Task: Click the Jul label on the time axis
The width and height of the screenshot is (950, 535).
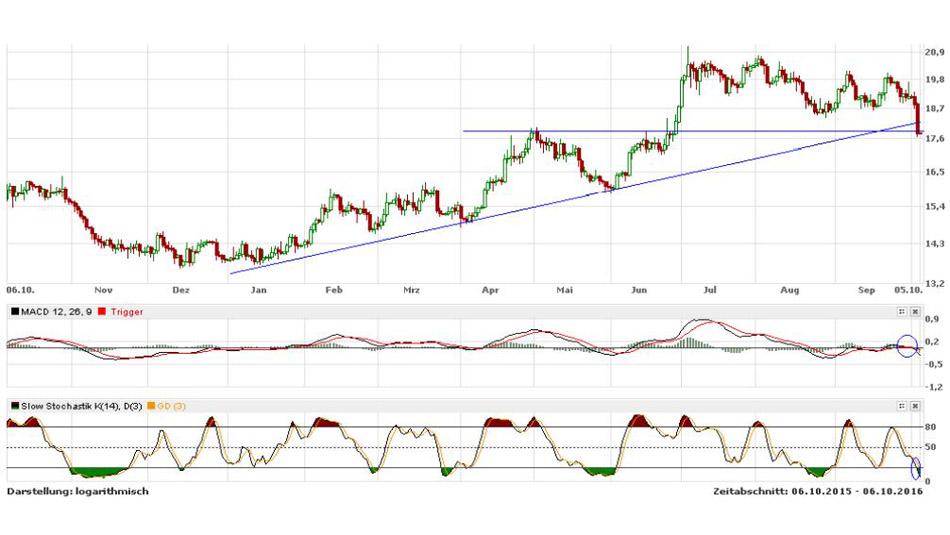Action: tap(709, 290)
